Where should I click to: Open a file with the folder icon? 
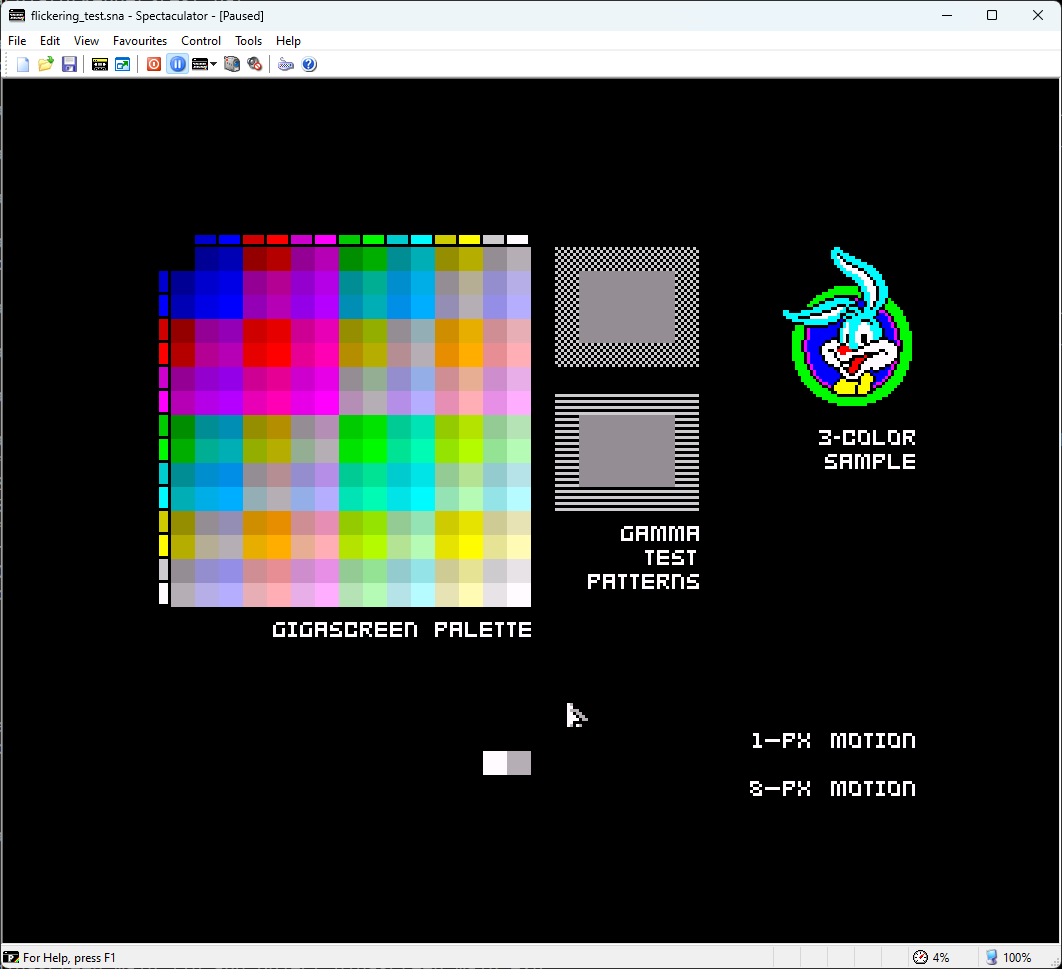coord(46,64)
